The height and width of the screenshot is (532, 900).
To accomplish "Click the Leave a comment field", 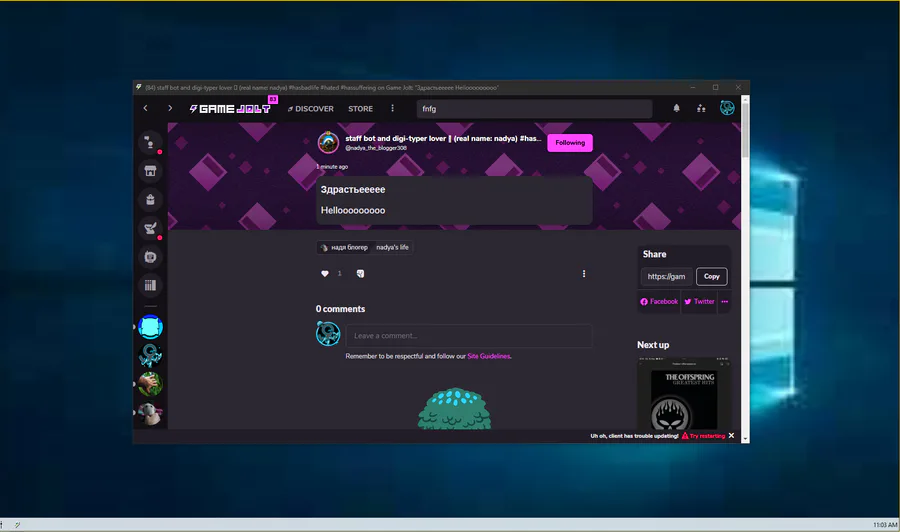I will (x=469, y=336).
